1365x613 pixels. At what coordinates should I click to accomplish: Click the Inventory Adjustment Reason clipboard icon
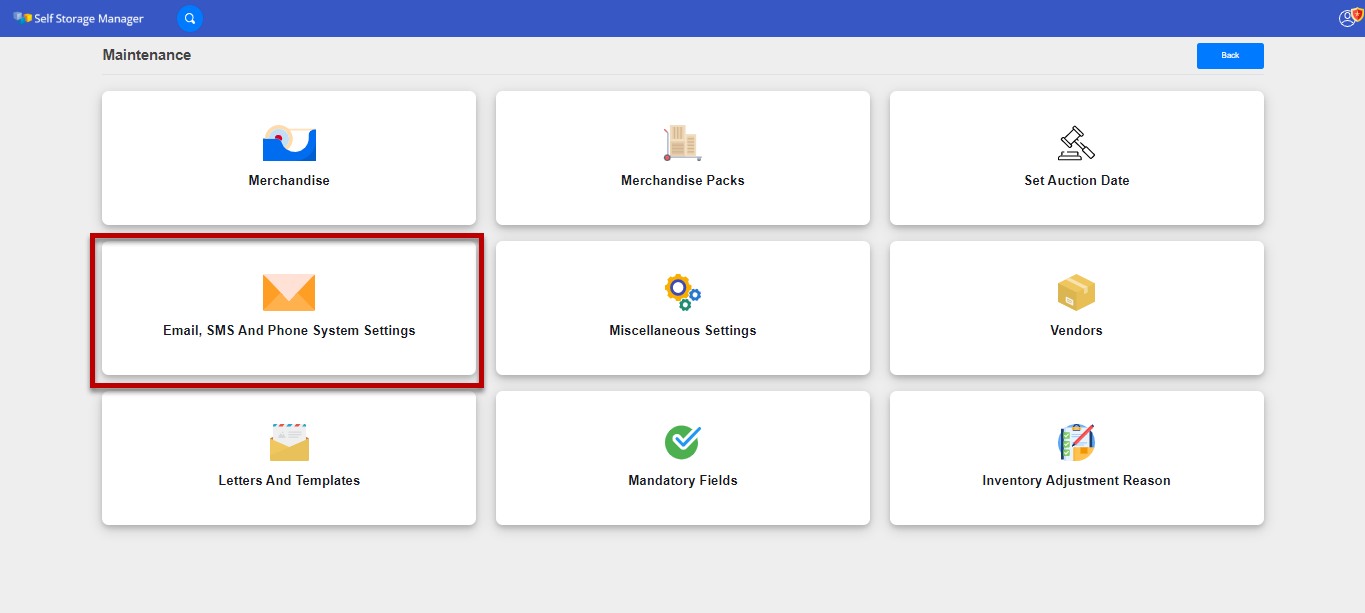tap(1076, 442)
